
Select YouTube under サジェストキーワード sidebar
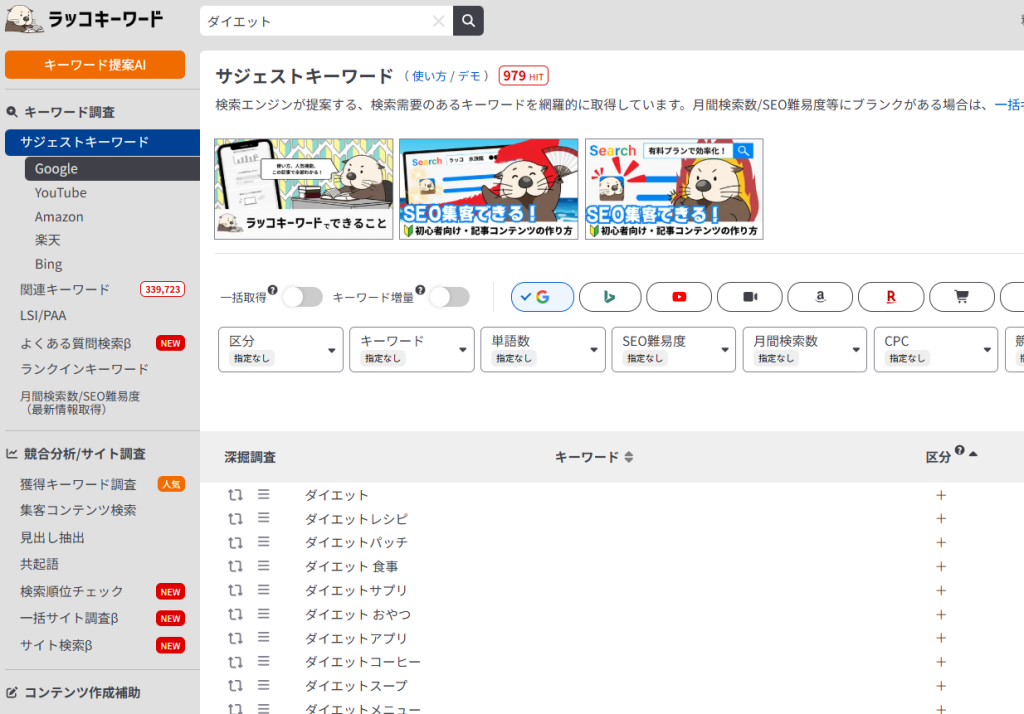pos(60,193)
